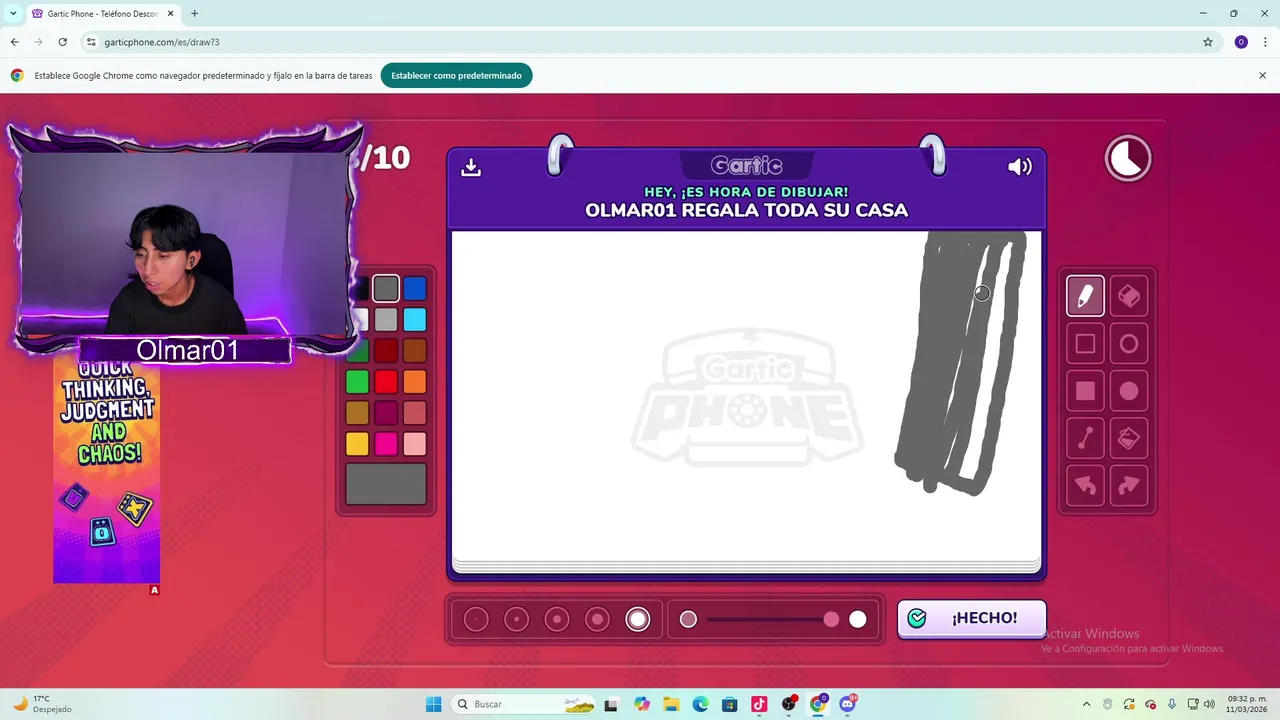Download the drawing with the download icon
This screenshot has height=720, width=1280.
coord(471,167)
